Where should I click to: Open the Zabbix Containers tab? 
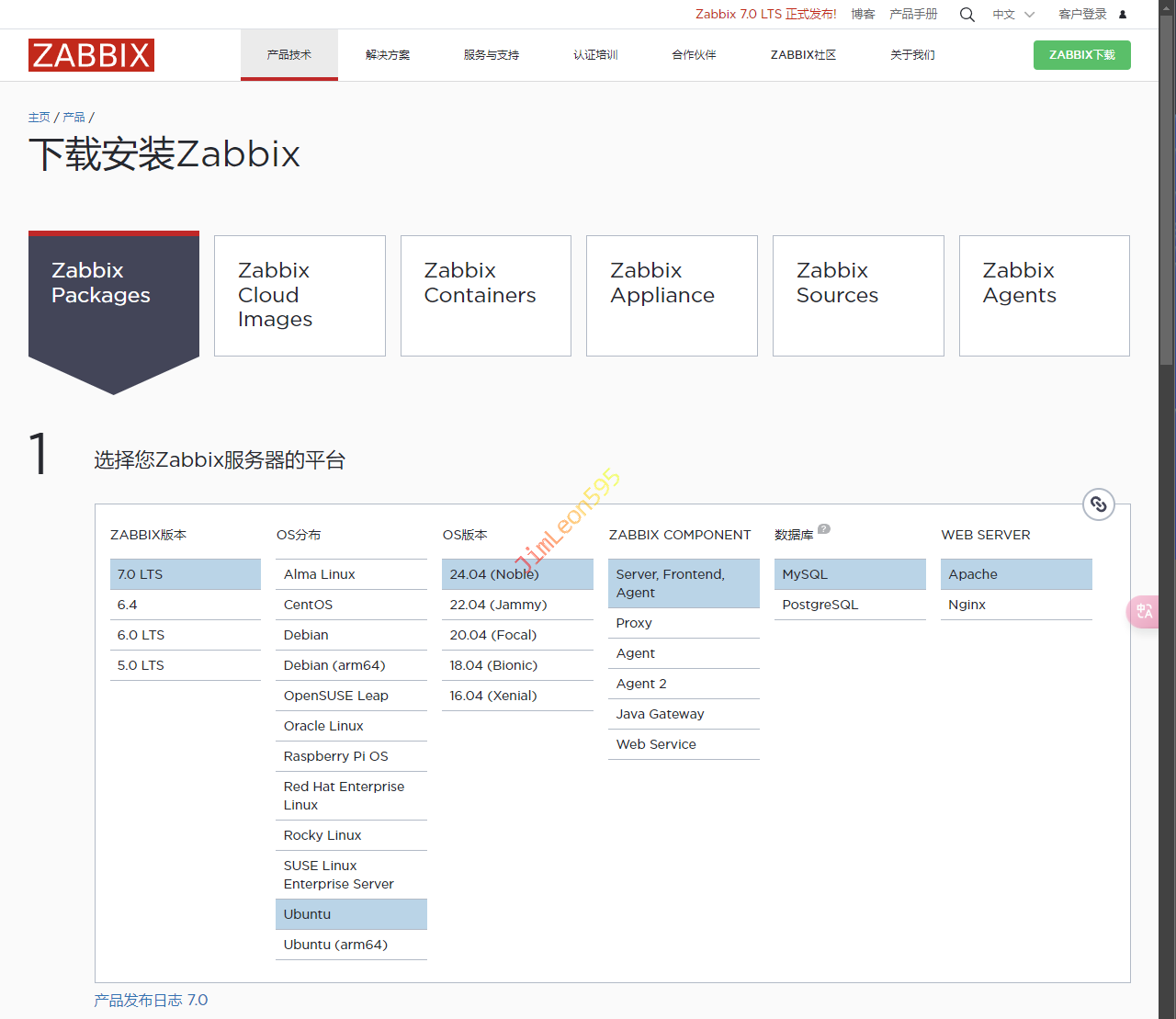pos(485,295)
